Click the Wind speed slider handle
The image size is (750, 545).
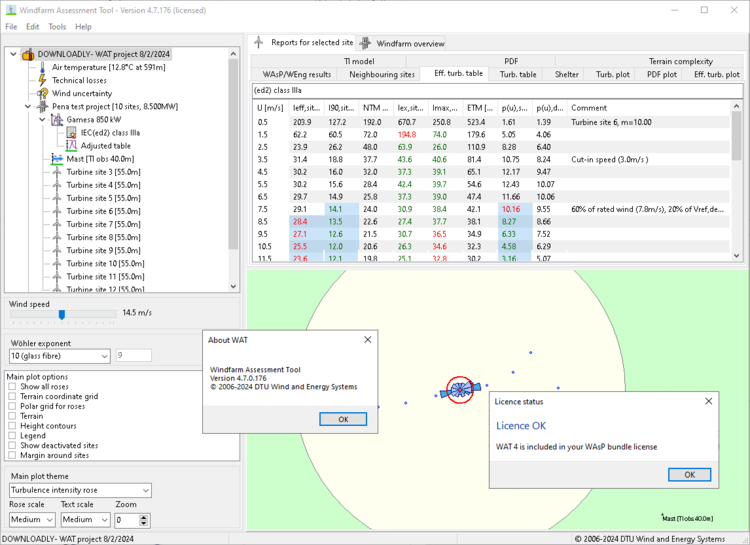tap(62, 313)
